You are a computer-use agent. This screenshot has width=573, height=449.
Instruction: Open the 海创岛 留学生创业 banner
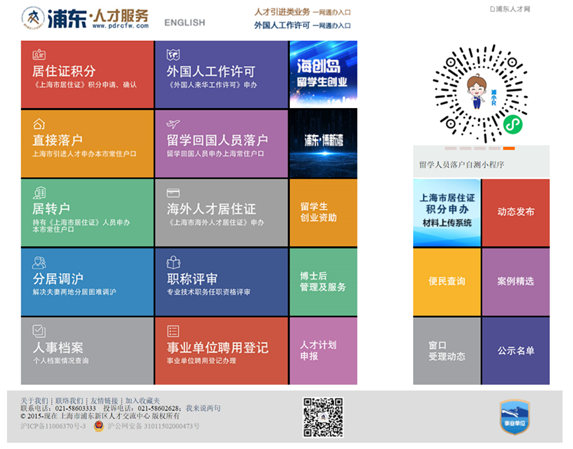(x=323, y=75)
